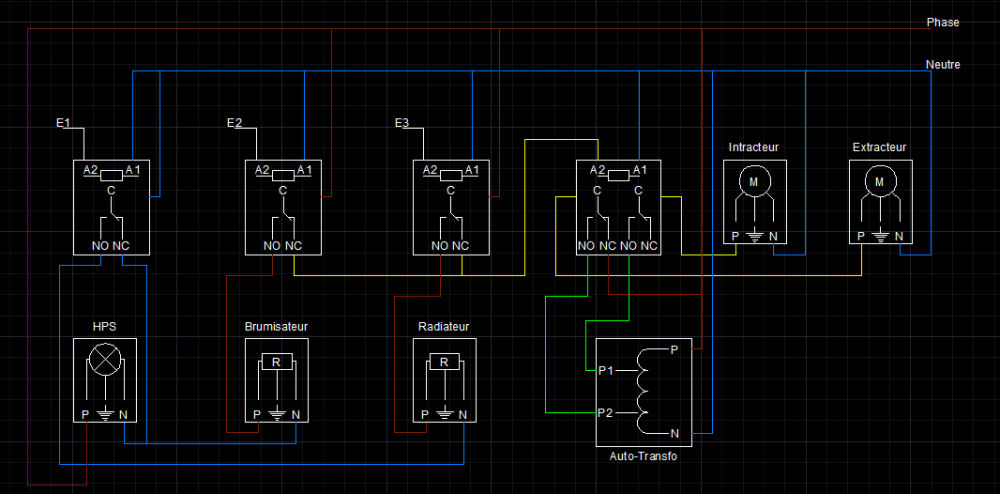Select the Intracteur motor symbol
Image resolution: width=1000 pixels, height=494 pixels.
754,181
